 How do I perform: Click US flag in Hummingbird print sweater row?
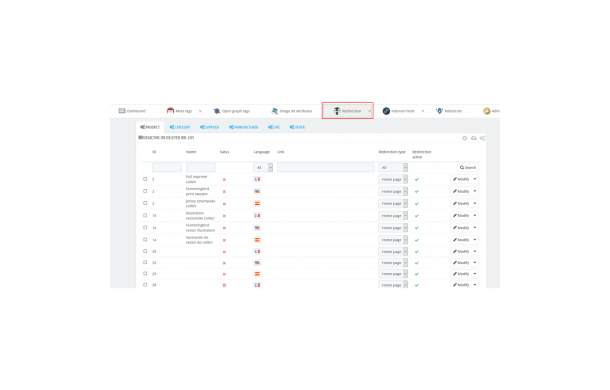pyautogui.click(x=257, y=191)
